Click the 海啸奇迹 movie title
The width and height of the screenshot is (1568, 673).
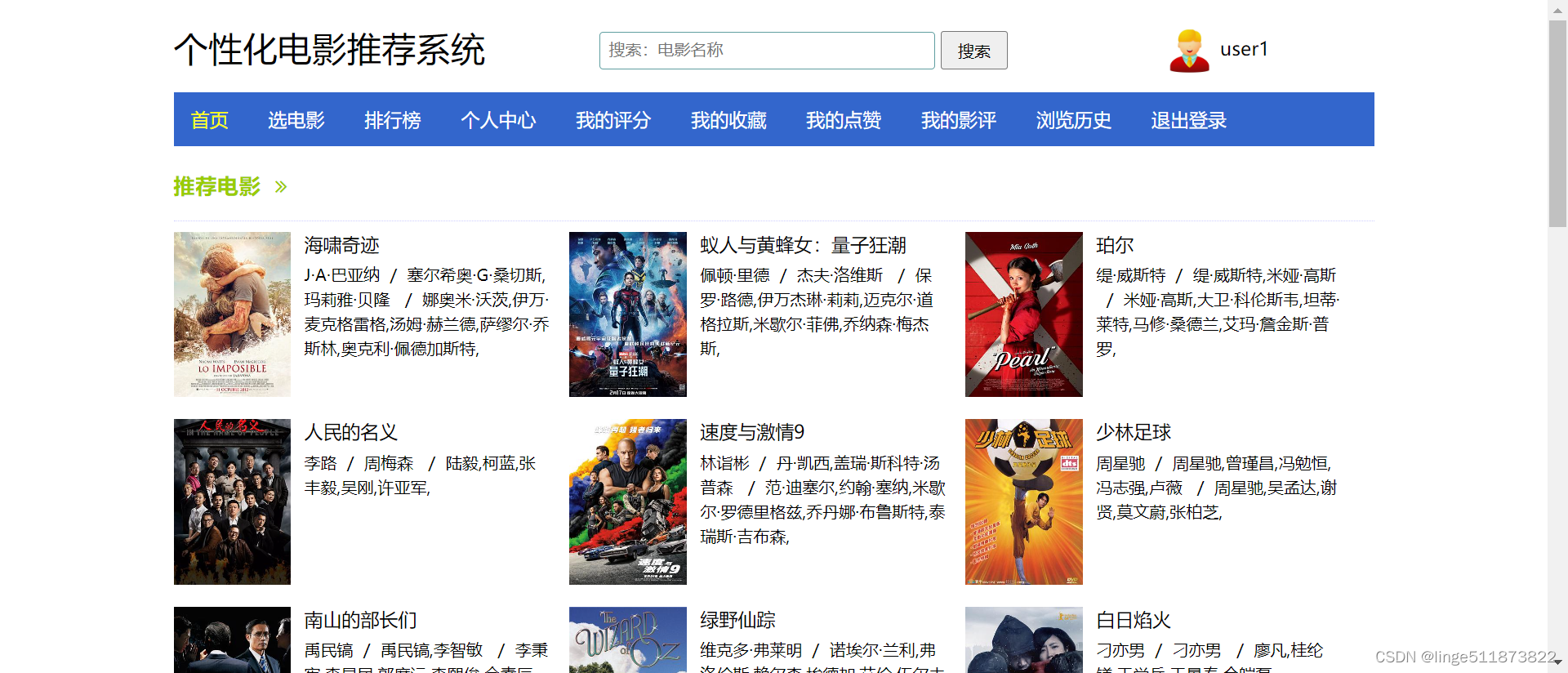tap(341, 245)
